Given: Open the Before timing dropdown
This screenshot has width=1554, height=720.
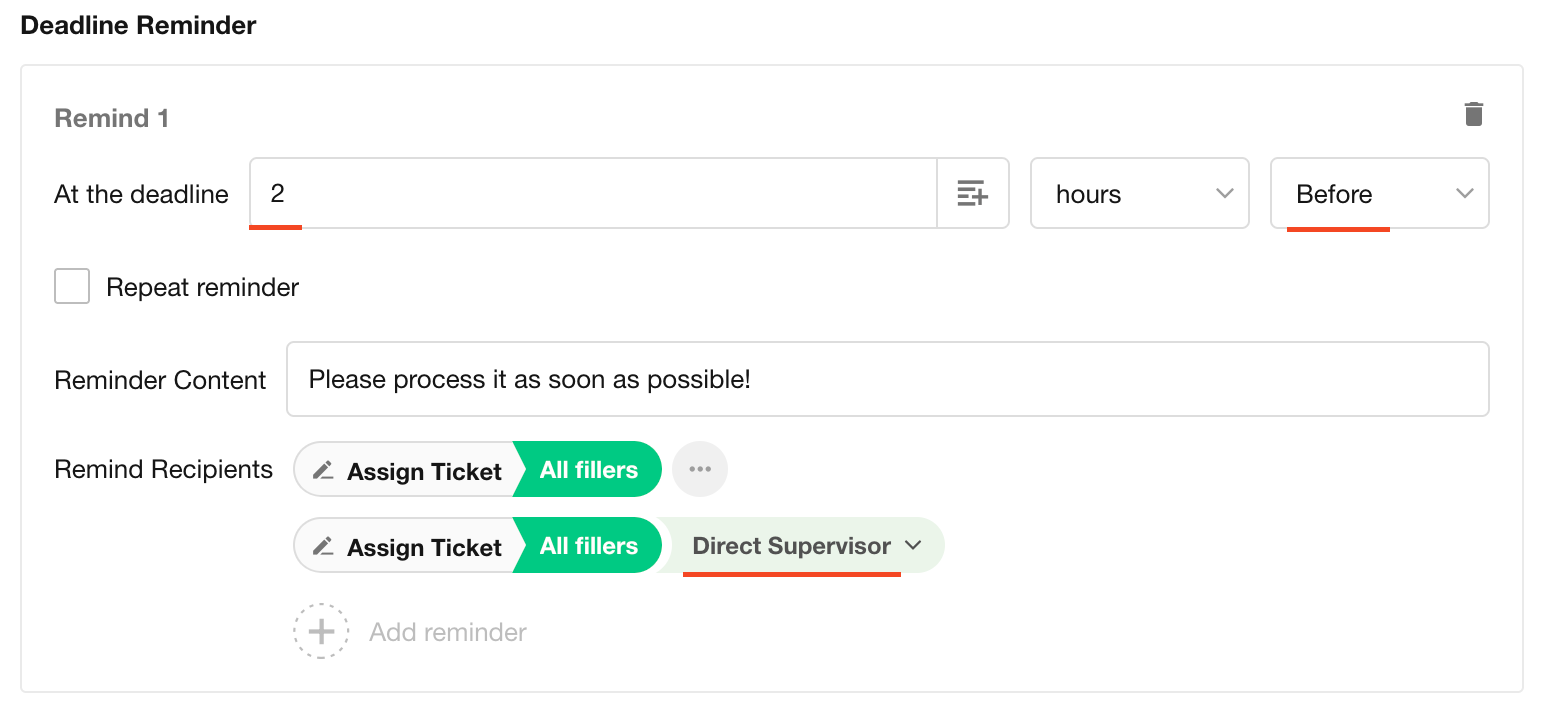Looking at the screenshot, I should [1379, 194].
